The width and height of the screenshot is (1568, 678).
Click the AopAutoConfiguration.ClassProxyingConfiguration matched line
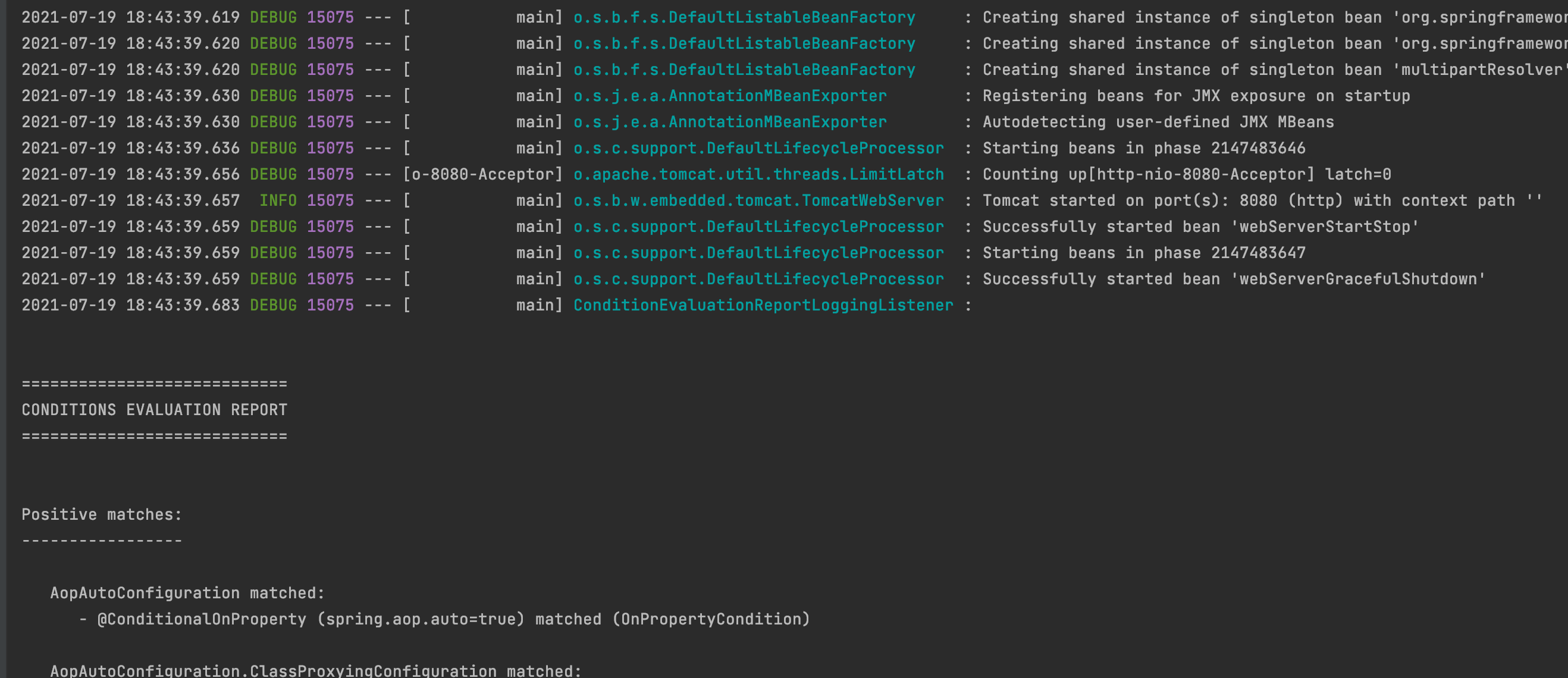[x=315, y=671]
